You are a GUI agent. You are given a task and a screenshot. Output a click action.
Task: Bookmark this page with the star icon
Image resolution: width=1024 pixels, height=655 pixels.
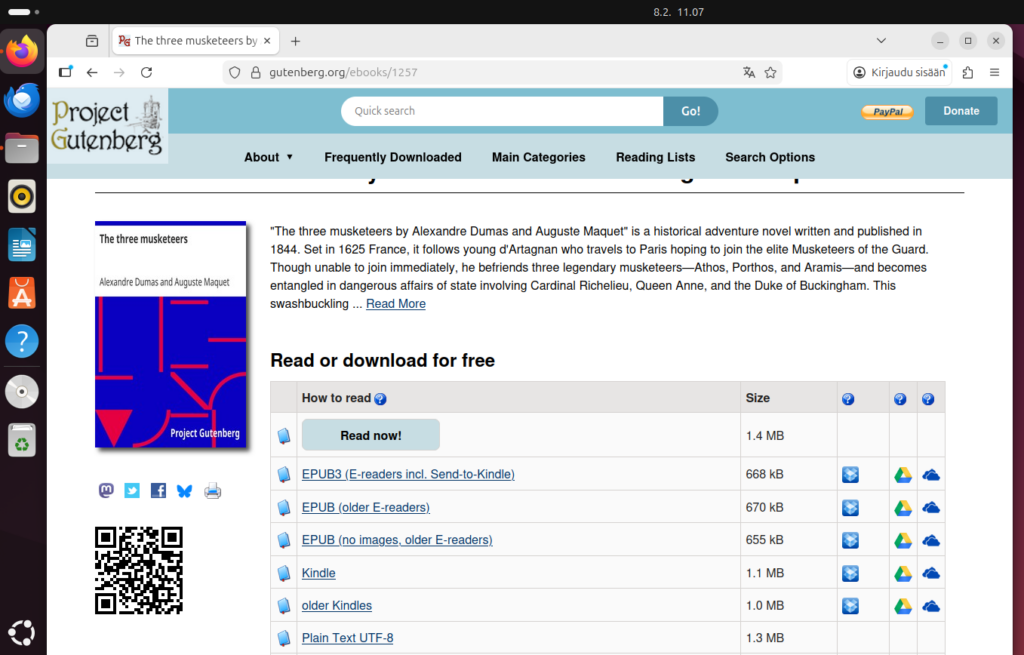(770, 72)
